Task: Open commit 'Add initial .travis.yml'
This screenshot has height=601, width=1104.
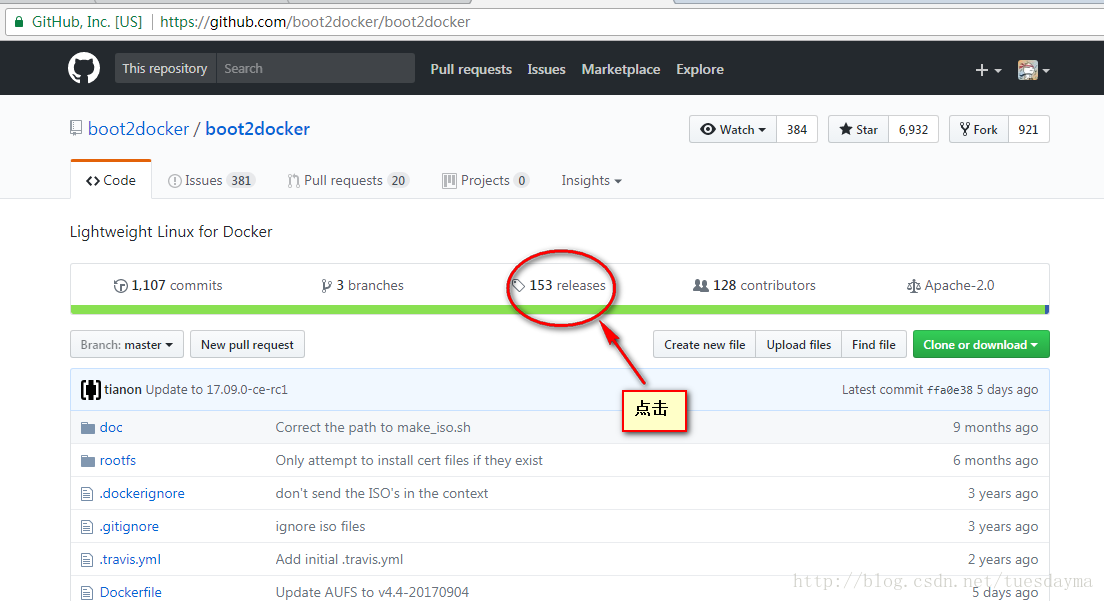Action: (339, 559)
